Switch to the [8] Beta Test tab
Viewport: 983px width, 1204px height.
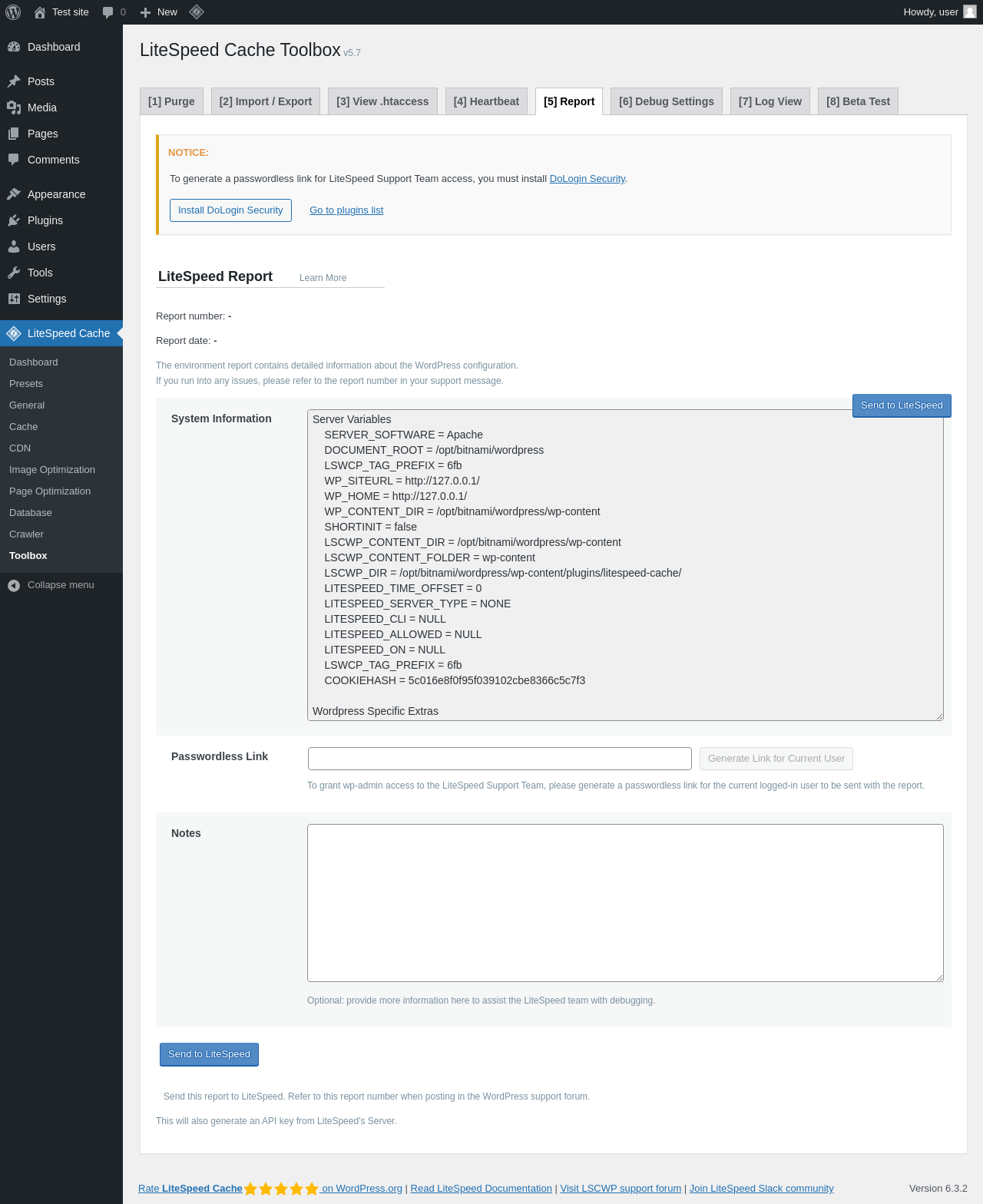tap(859, 101)
